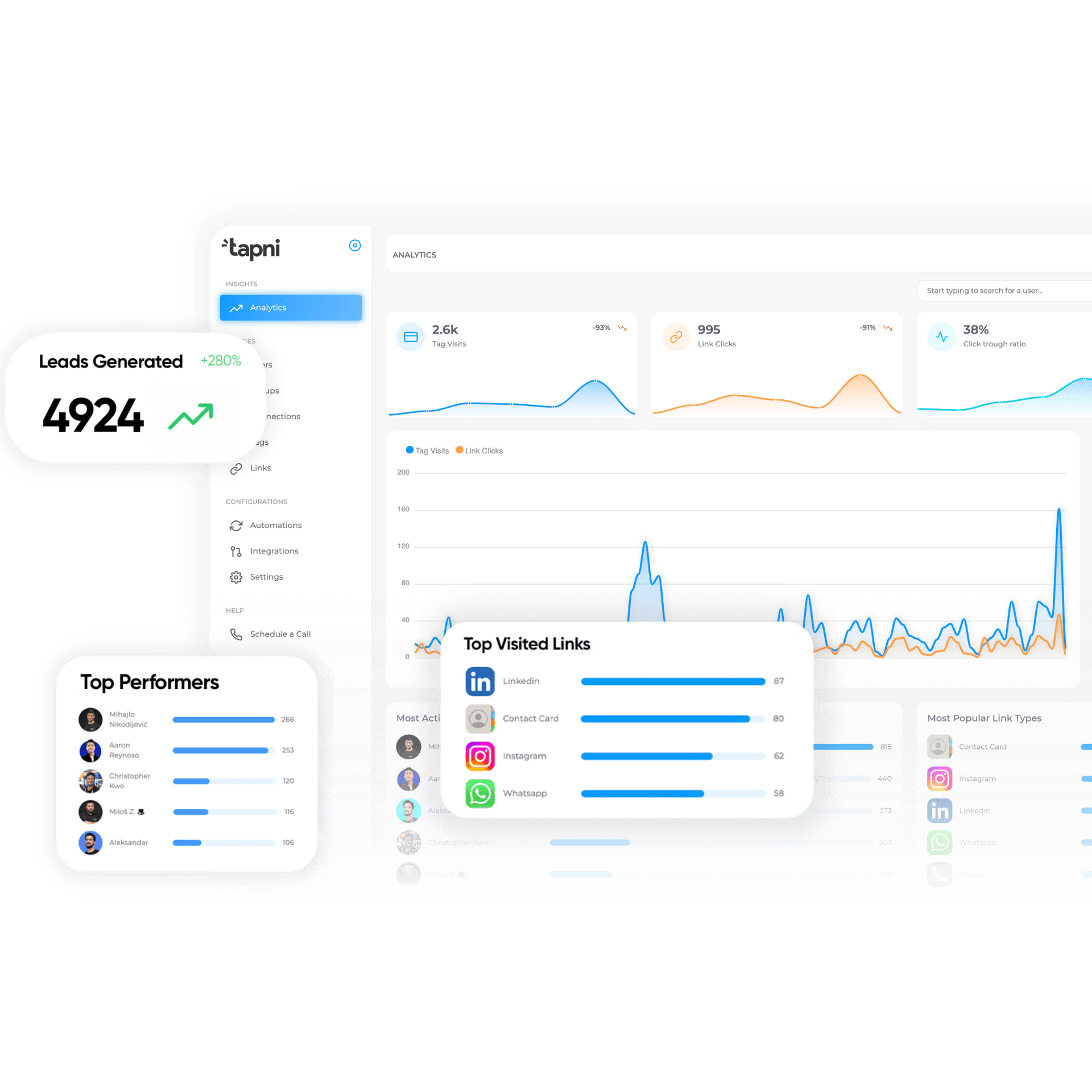Click the Analytics icon in sidebar
Image resolution: width=1092 pixels, height=1092 pixels.
tap(239, 308)
